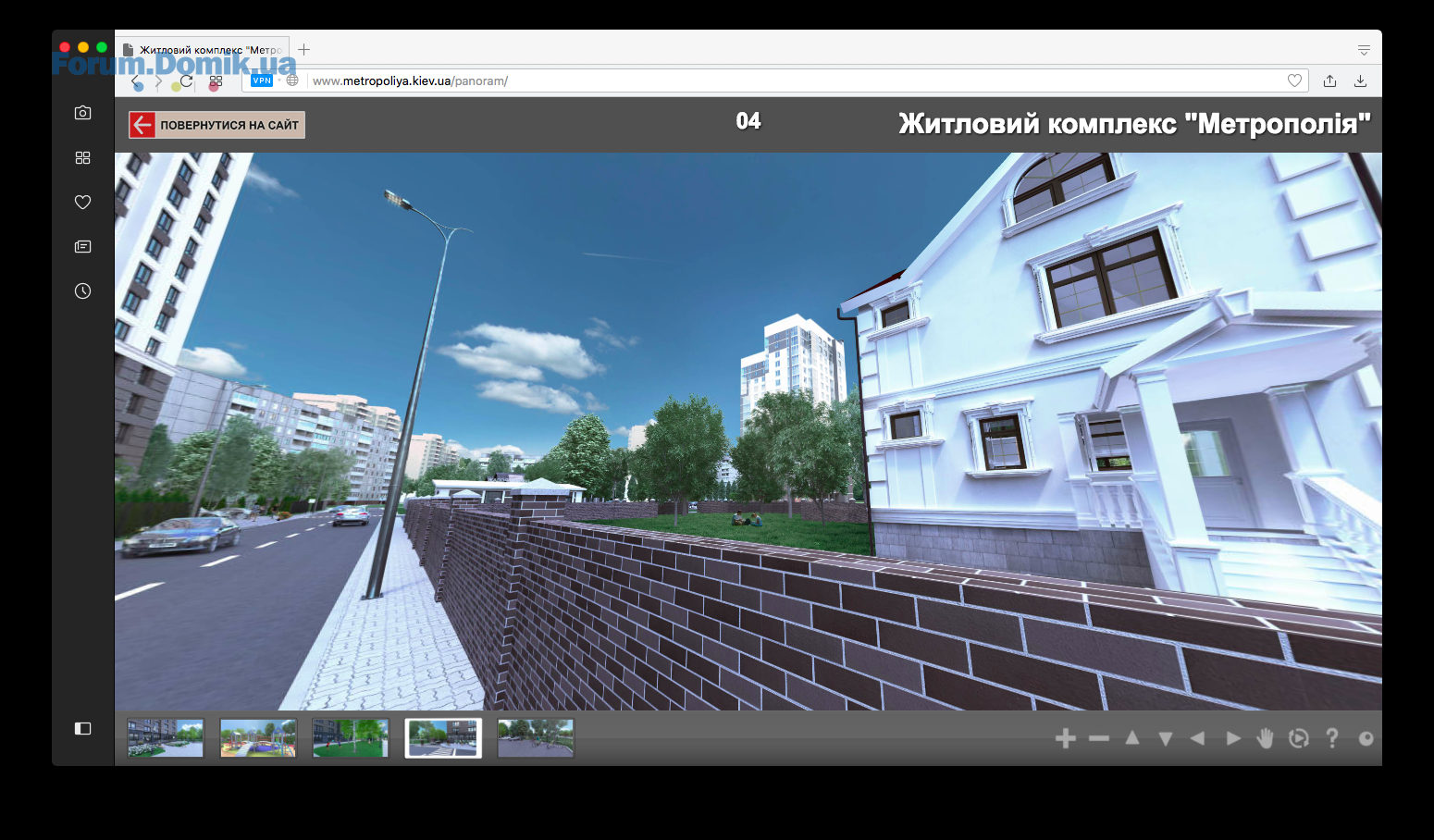The width and height of the screenshot is (1434, 840).
Task: Click panorama number 04 label
Action: (748, 121)
